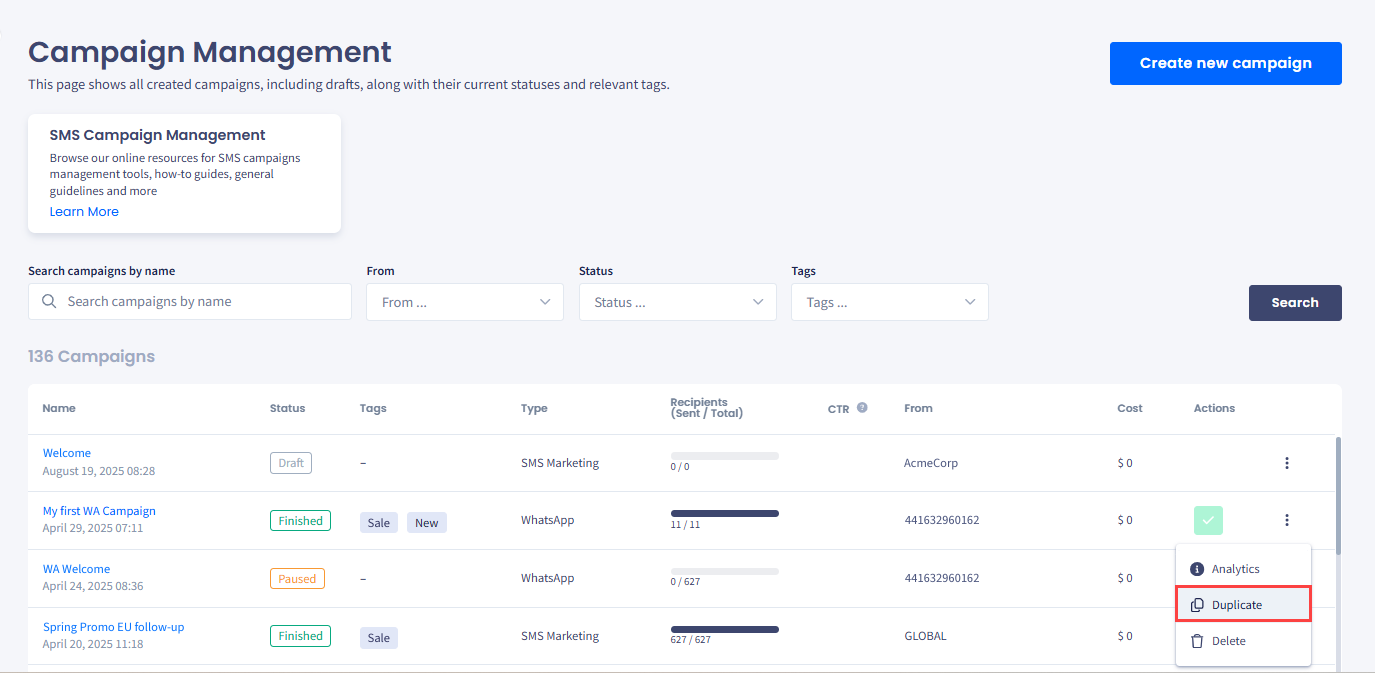Click Finished badge in My first WA Campaign row

click(x=300, y=521)
